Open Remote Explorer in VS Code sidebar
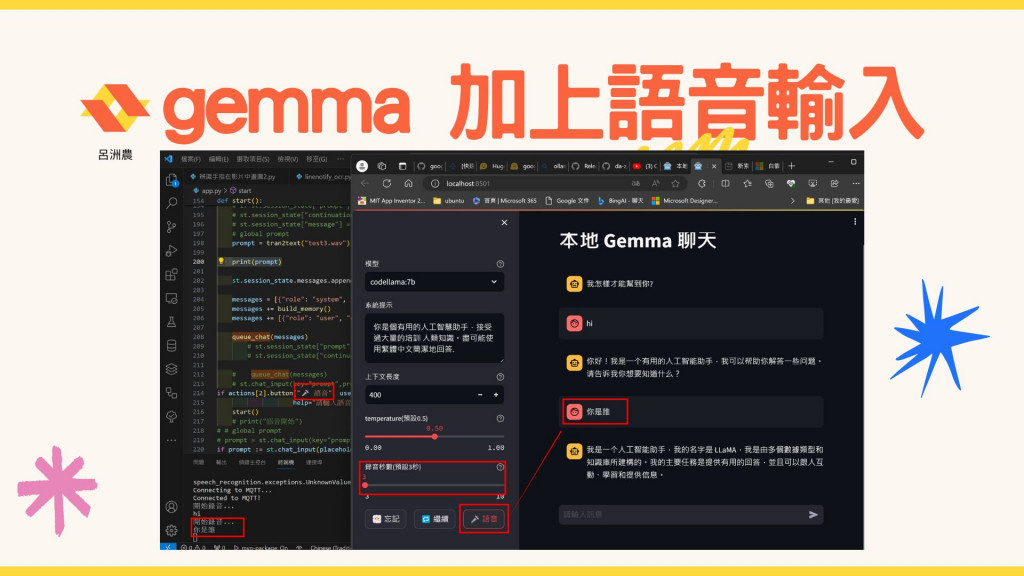This screenshot has height=576, width=1024. [172, 298]
